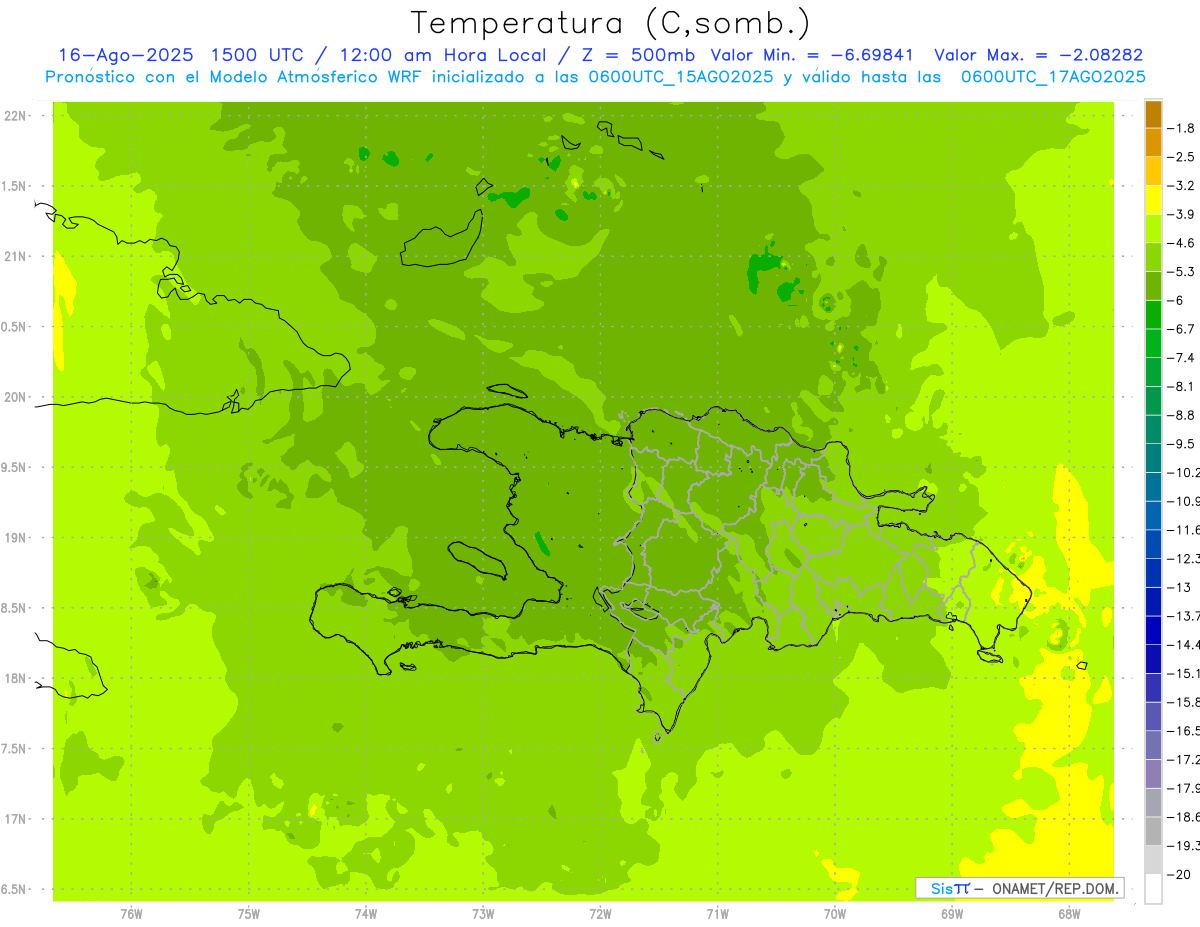Click the '22N' latitude label
The width and height of the screenshot is (1200, 927).
[17, 115]
